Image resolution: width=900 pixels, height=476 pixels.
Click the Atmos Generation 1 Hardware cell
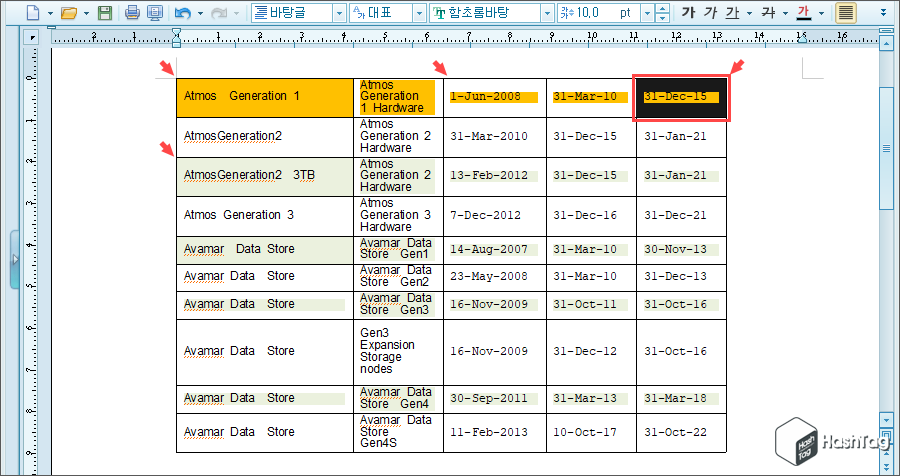coord(398,98)
